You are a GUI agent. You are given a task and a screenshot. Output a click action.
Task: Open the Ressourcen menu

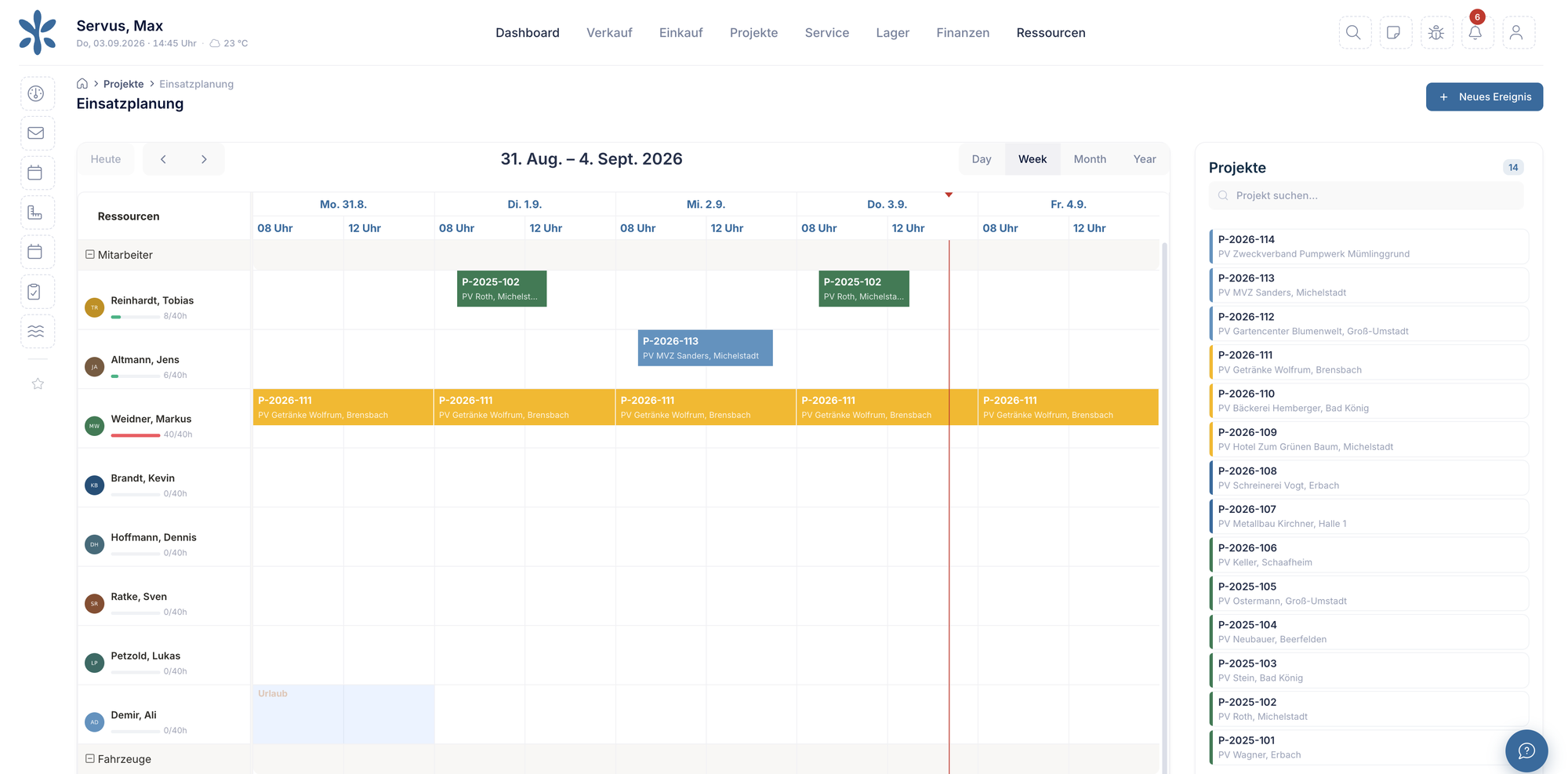[x=1051, y=33]
